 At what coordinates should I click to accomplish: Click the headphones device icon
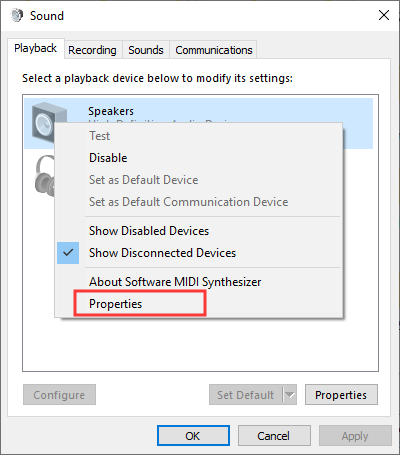tap(45, 176)
